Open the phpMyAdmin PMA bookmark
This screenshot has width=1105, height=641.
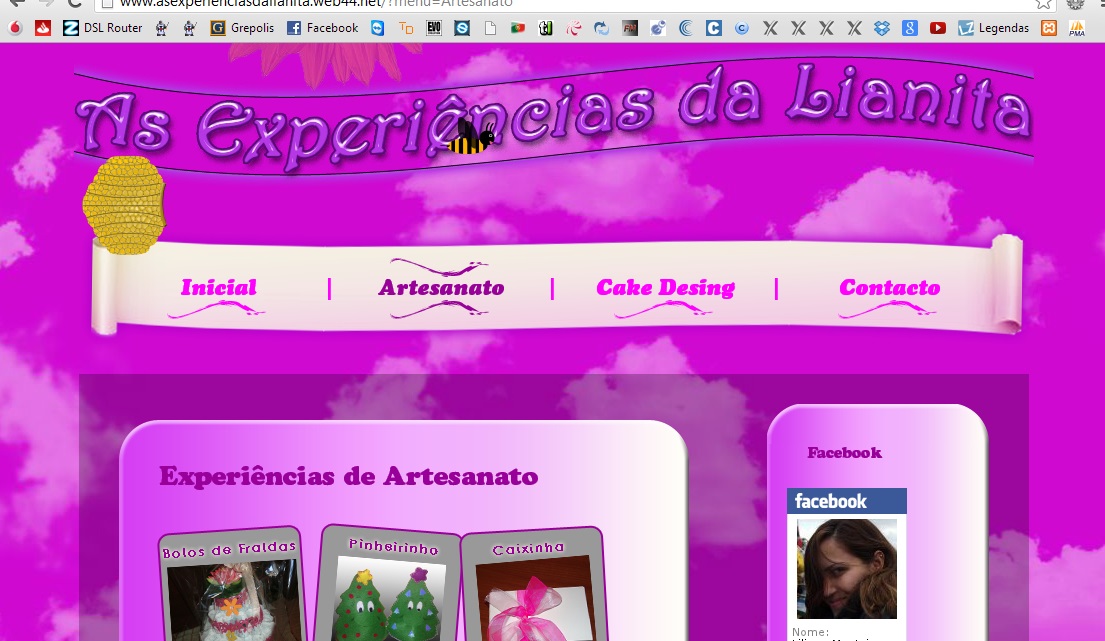click(x=1077, y=28)
